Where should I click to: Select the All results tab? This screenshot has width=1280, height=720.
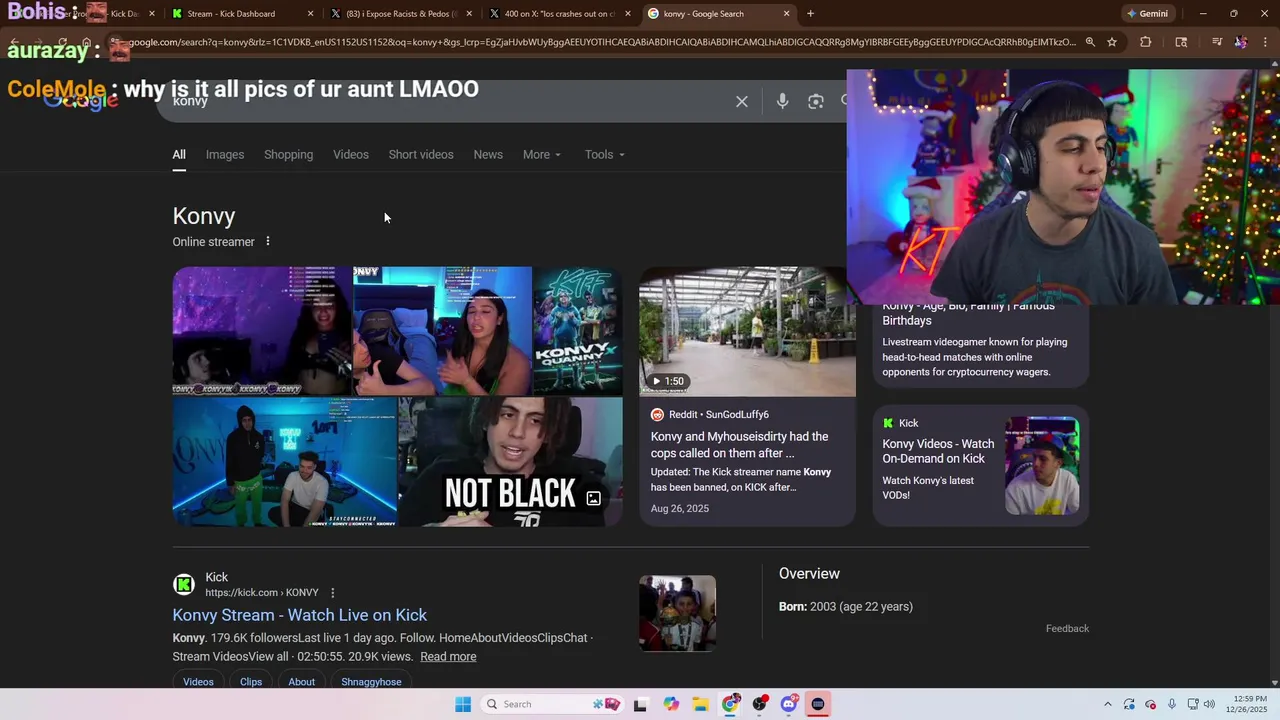click(x=179, y=154)
